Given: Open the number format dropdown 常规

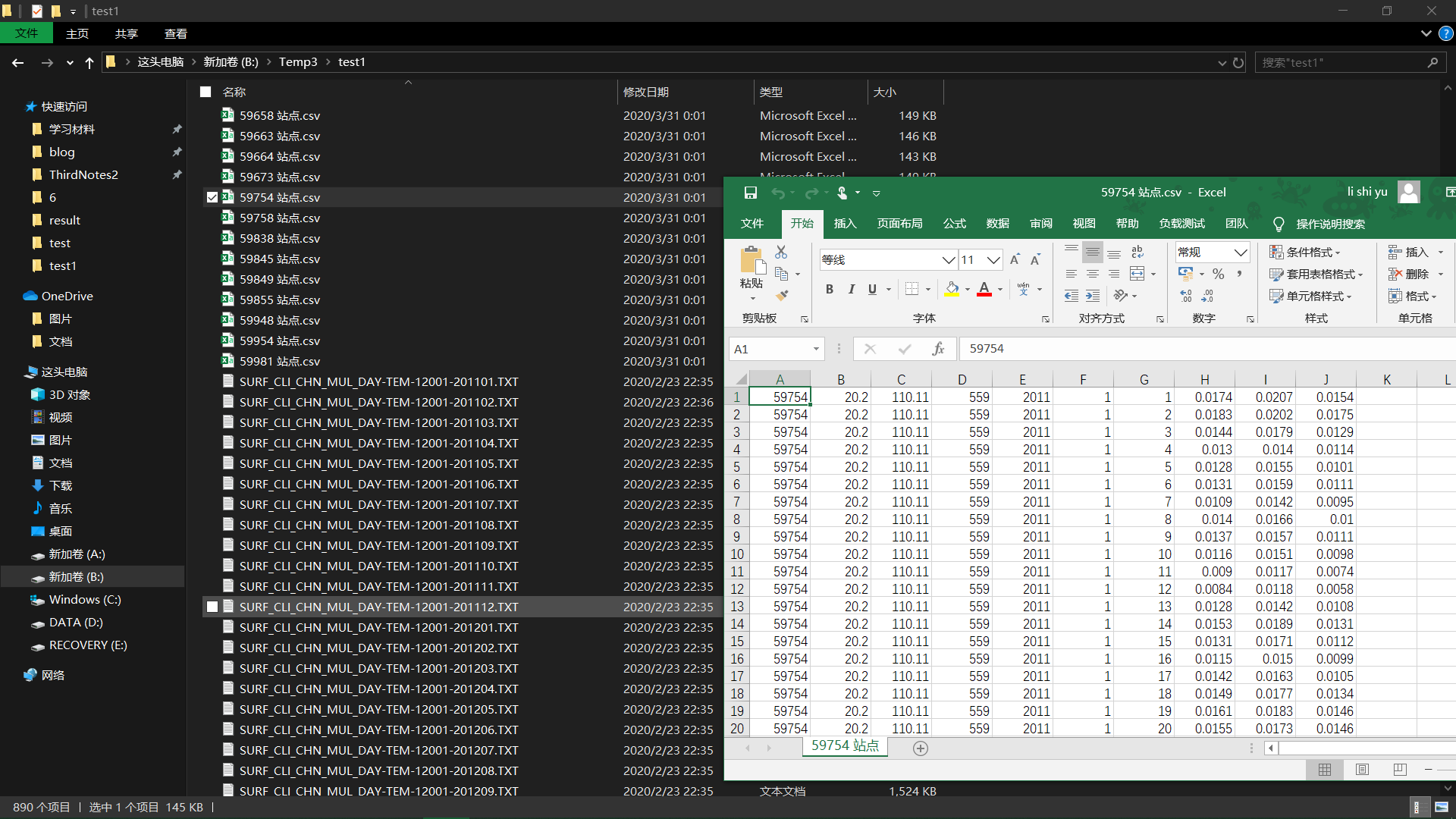Looking at the screenshot, I should click(x=1241, y=253).
